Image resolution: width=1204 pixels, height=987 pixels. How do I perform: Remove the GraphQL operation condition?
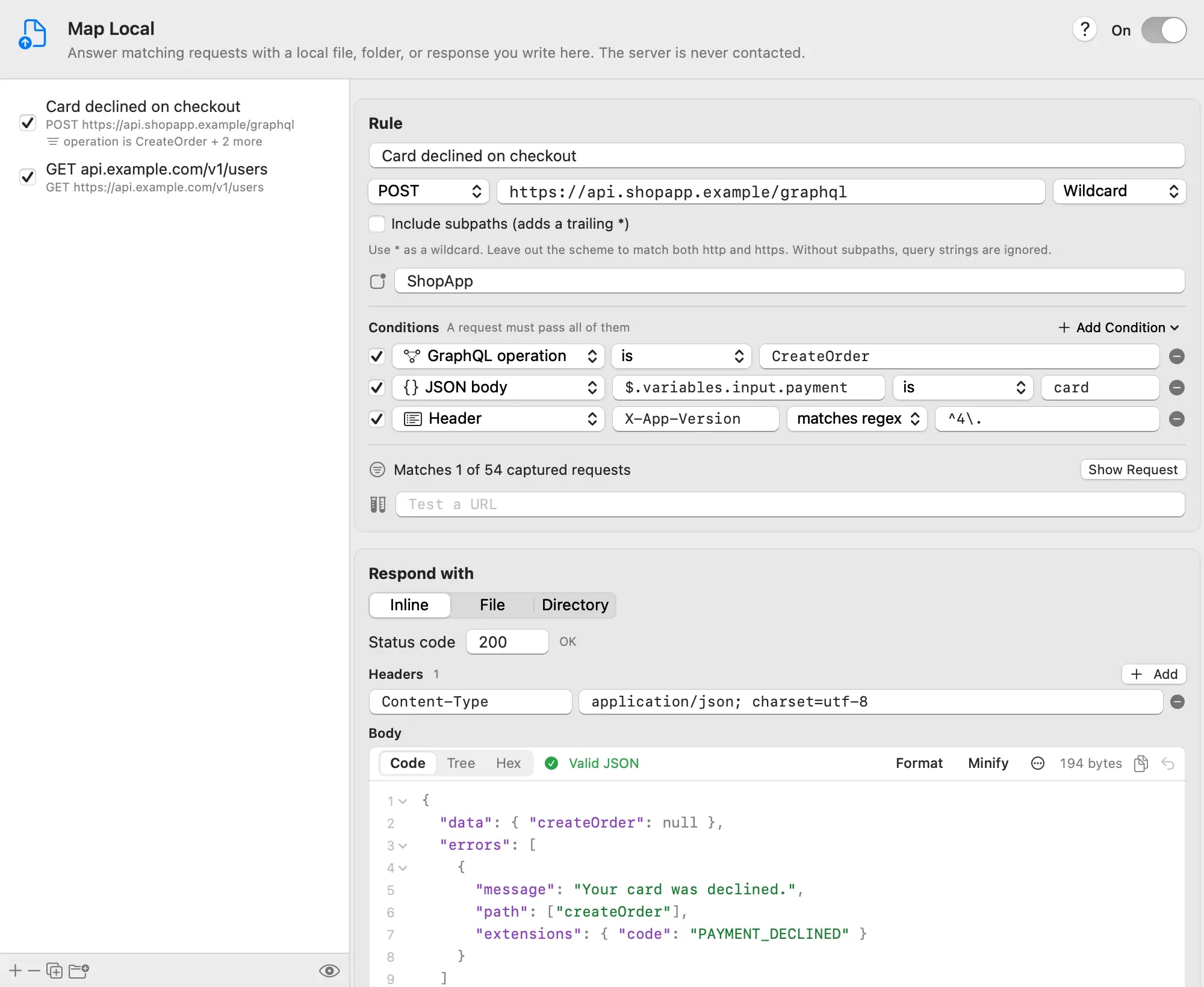click(x=1177, y=356)
